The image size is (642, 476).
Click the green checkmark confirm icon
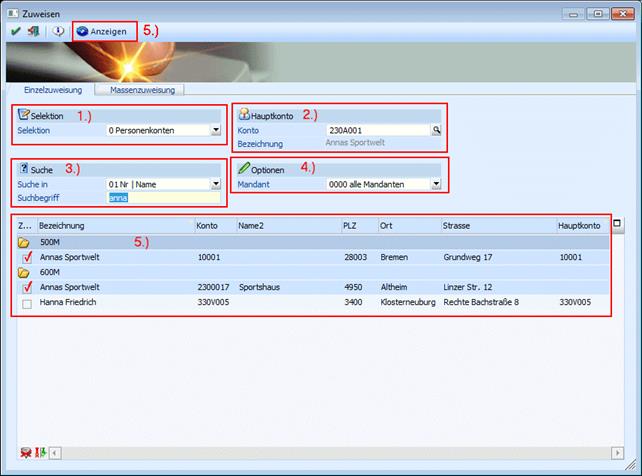tap(16, 31)
